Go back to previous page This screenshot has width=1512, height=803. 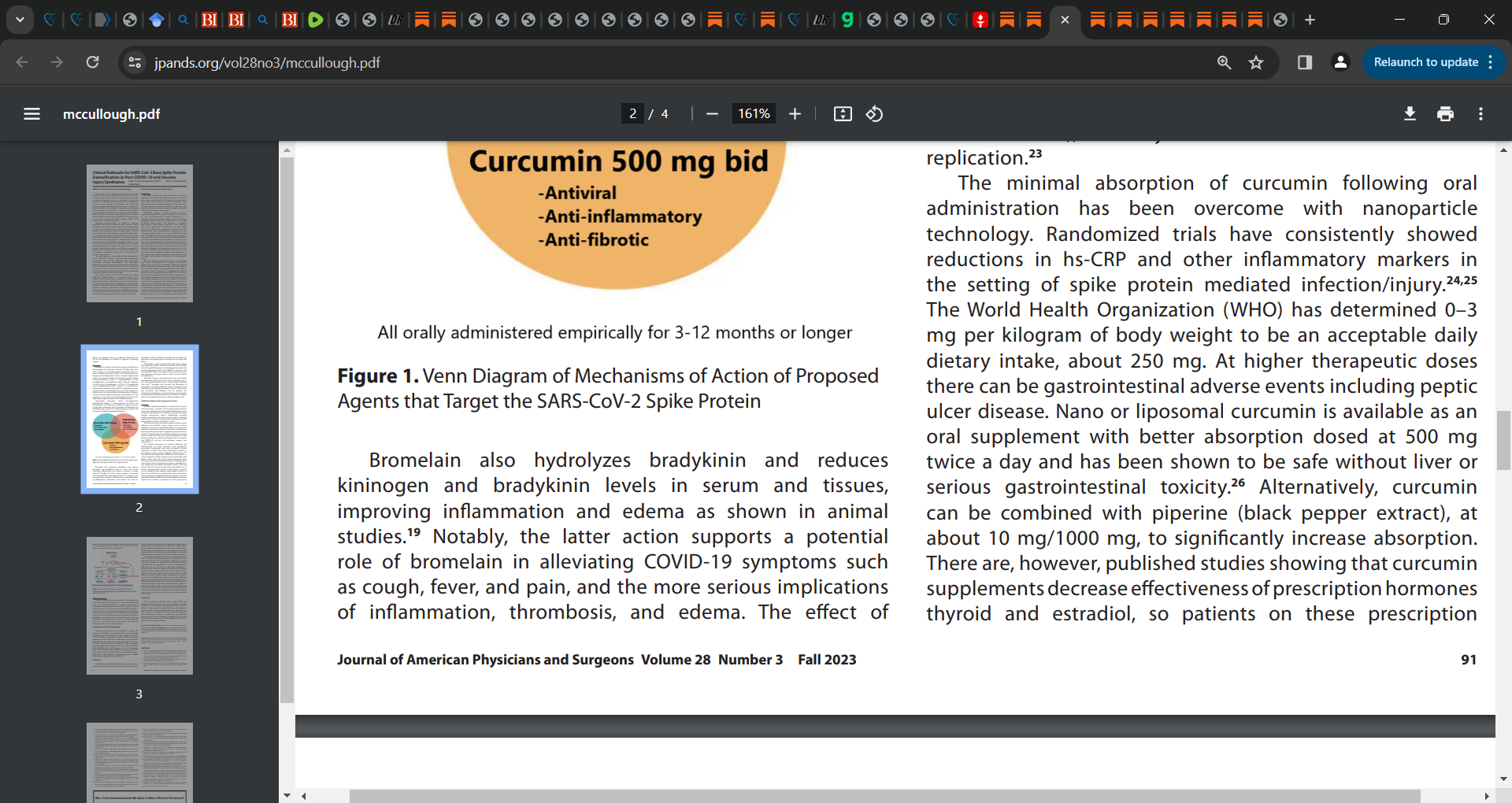pos(22,62)
